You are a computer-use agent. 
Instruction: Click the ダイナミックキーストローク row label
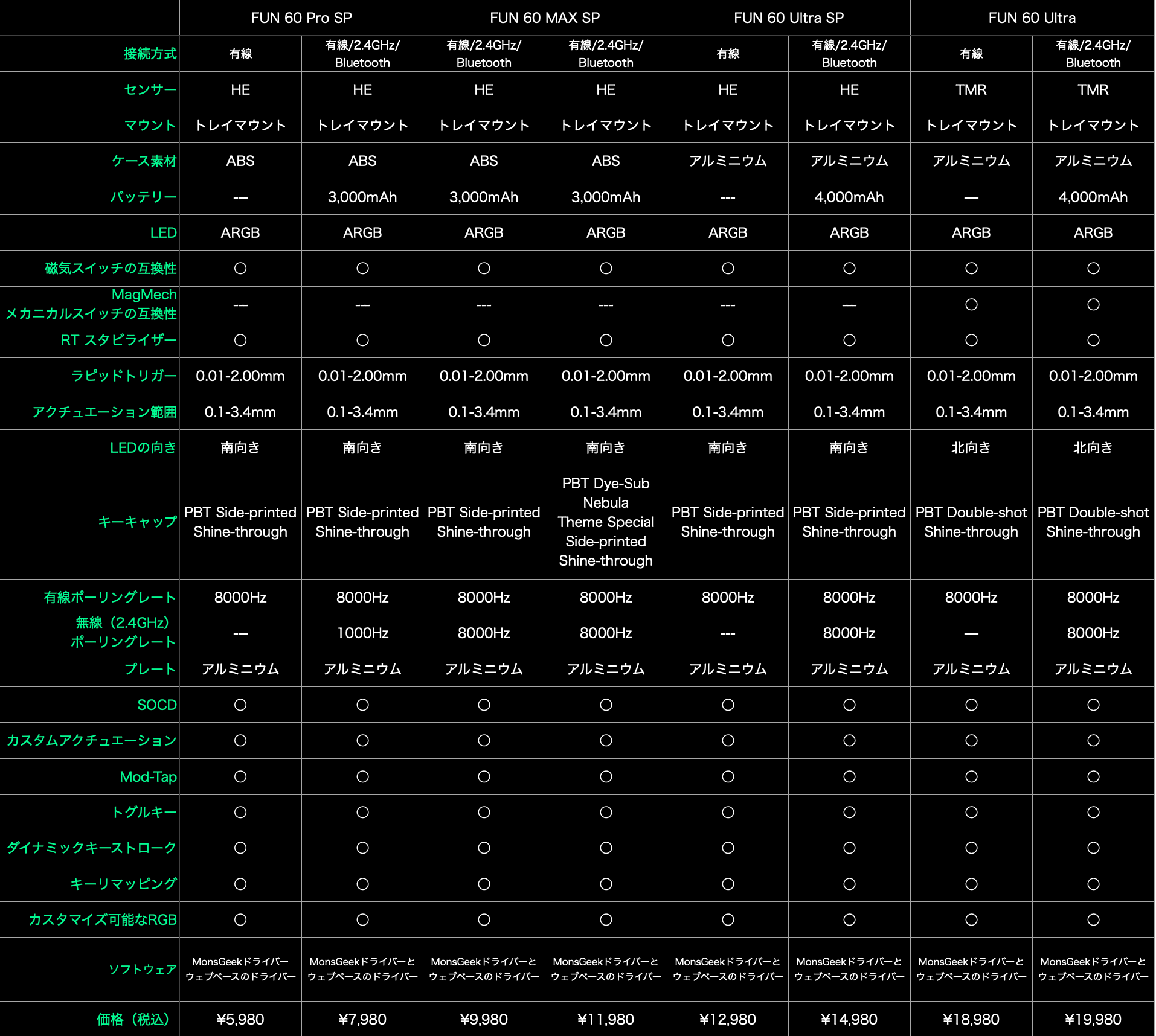92,848
